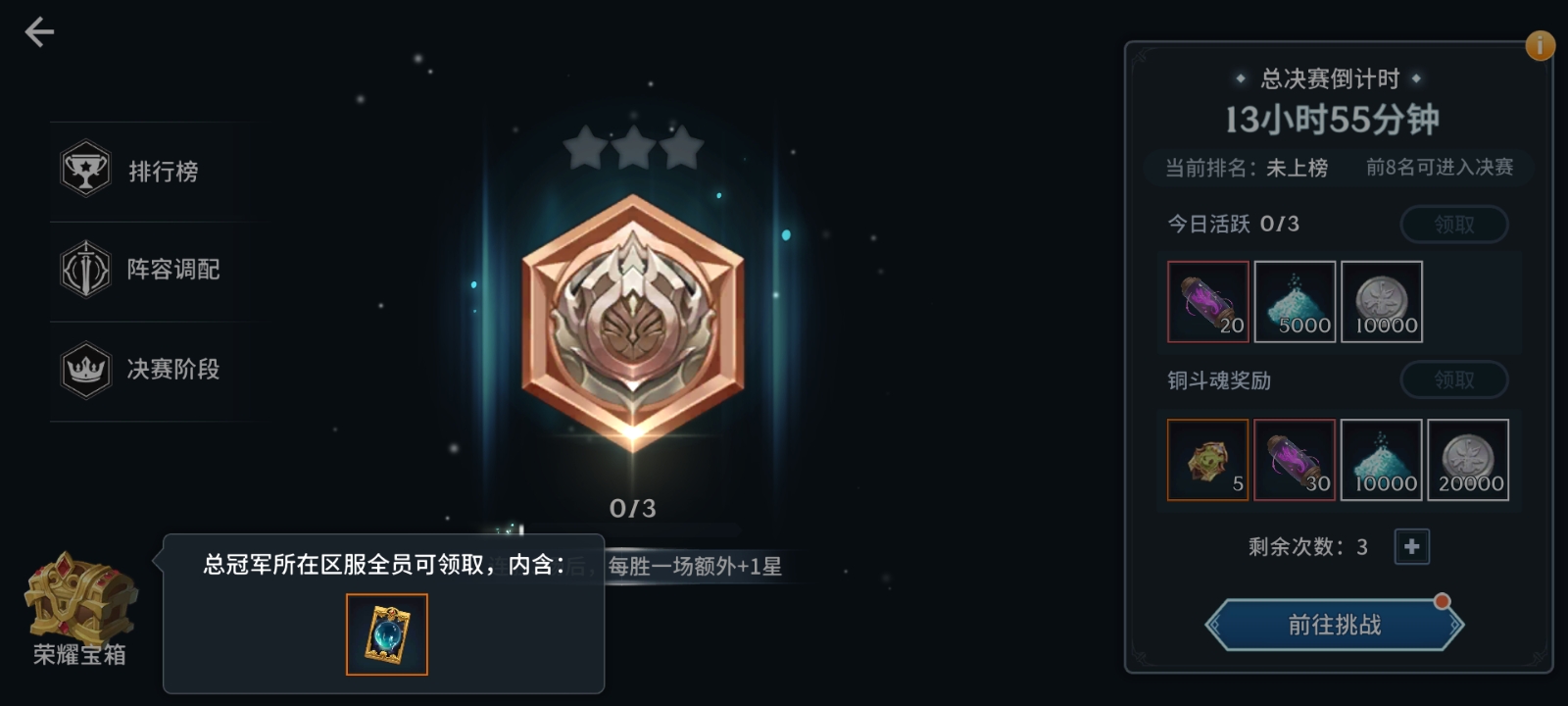Viewport: 1568px width, 706px height.
Task: Click the crown icon beside 决赛阶段
Action: 85,370
